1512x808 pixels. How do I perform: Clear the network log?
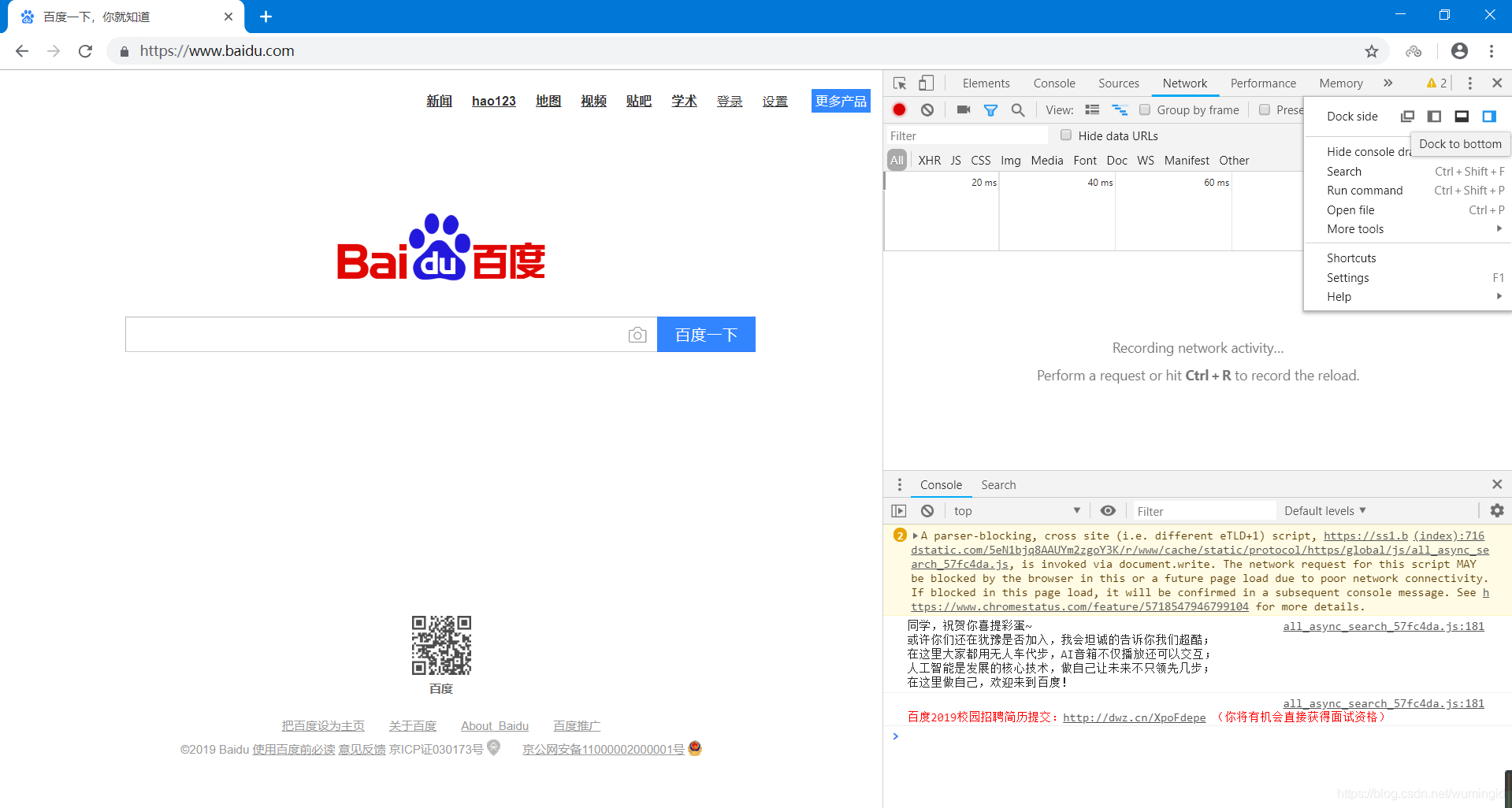tap(927, 110)
